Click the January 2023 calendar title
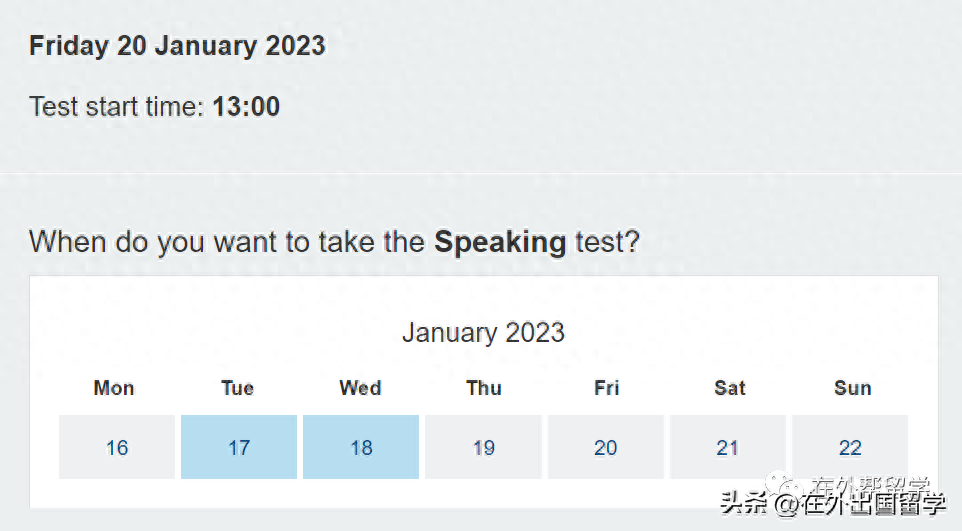Viewport: 962px width, 531px height. click(x=483, y=333)
